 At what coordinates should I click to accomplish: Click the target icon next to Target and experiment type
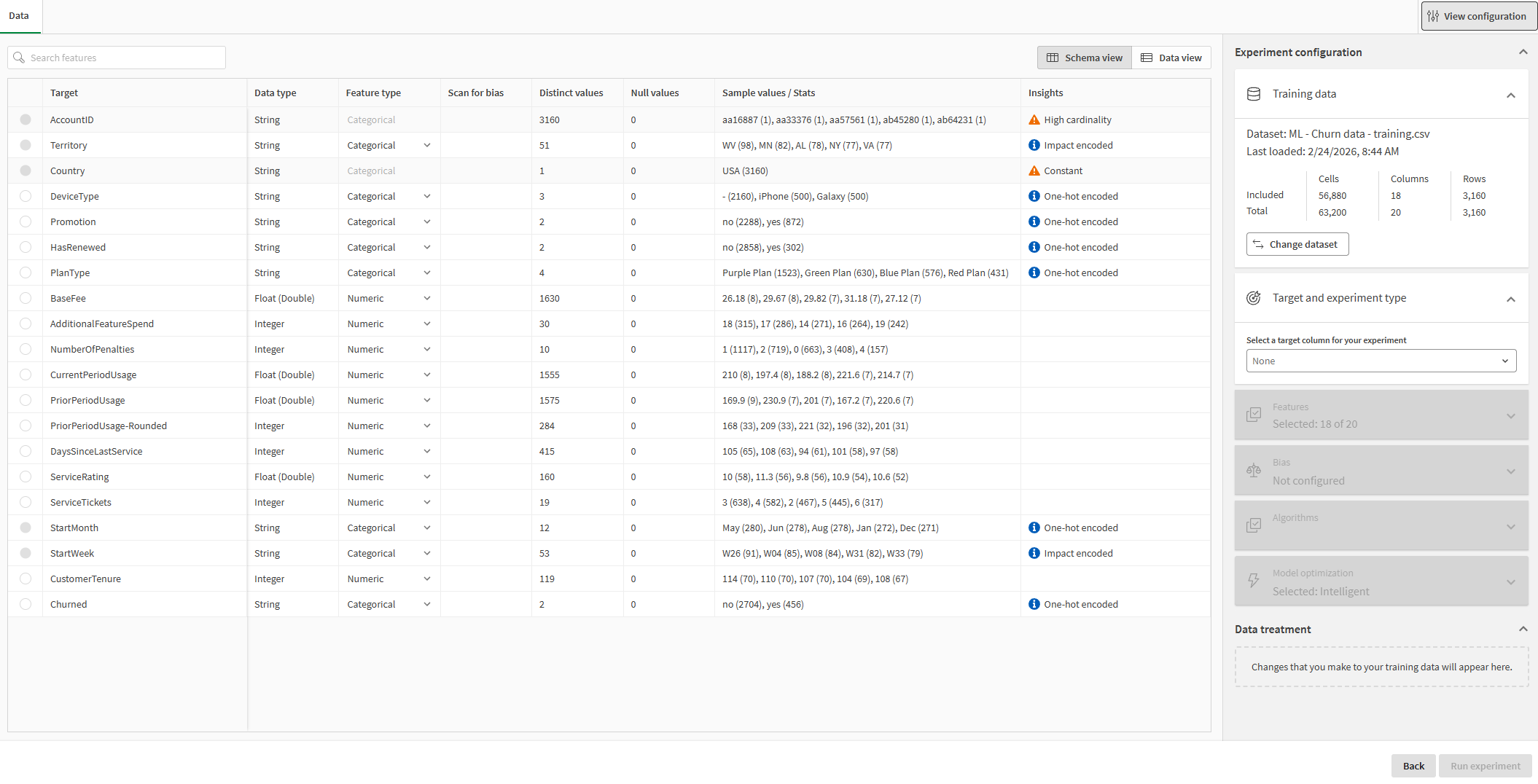[1253, 297]
